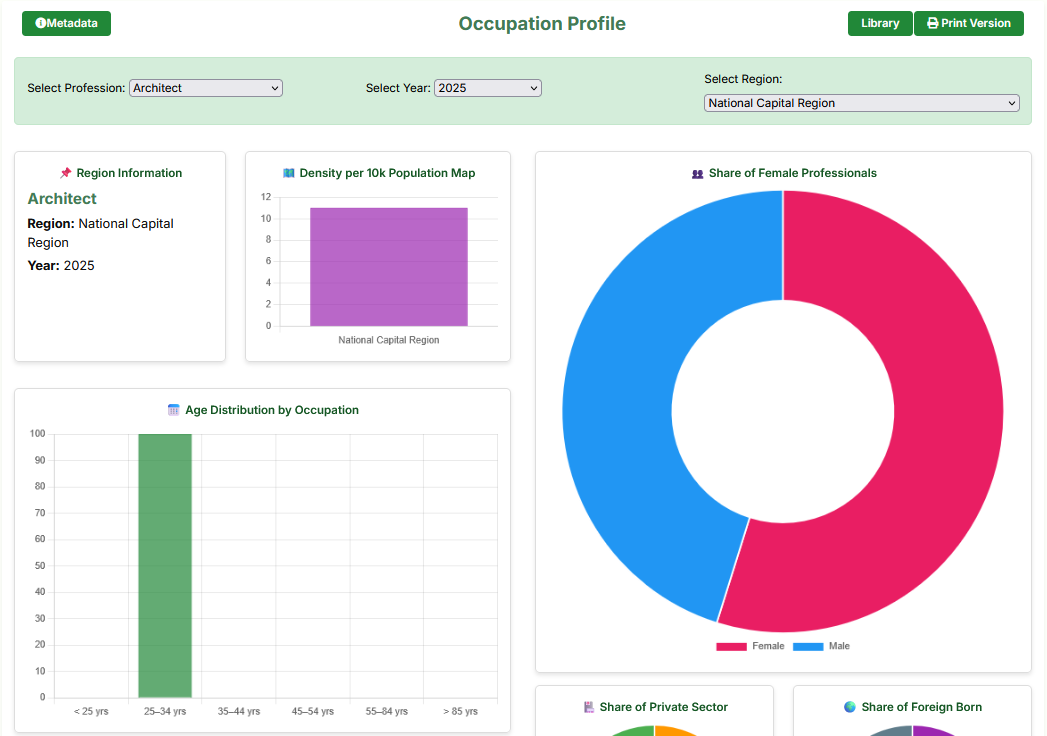The height and width of the screenshot is (736, 1047).
Task: Click the 'Share of Female Professionals' title
Action: 793,173
